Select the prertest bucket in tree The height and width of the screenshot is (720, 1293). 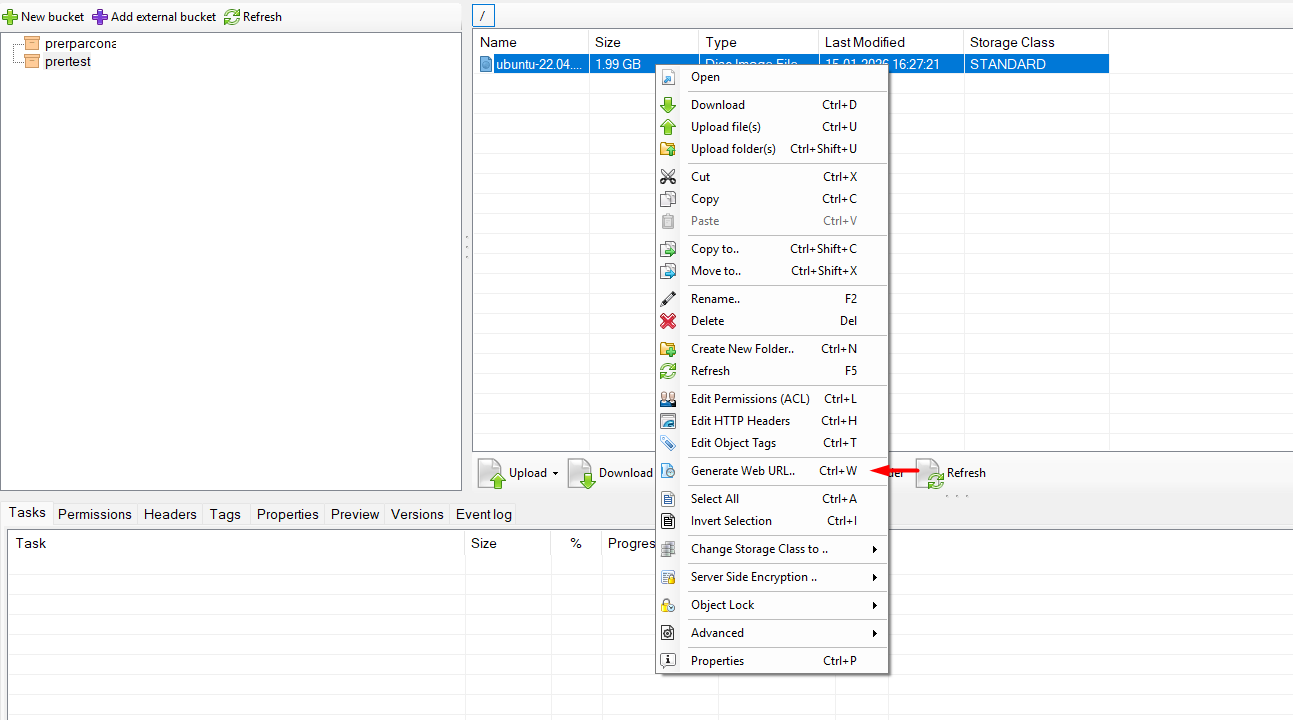(68, 62)
